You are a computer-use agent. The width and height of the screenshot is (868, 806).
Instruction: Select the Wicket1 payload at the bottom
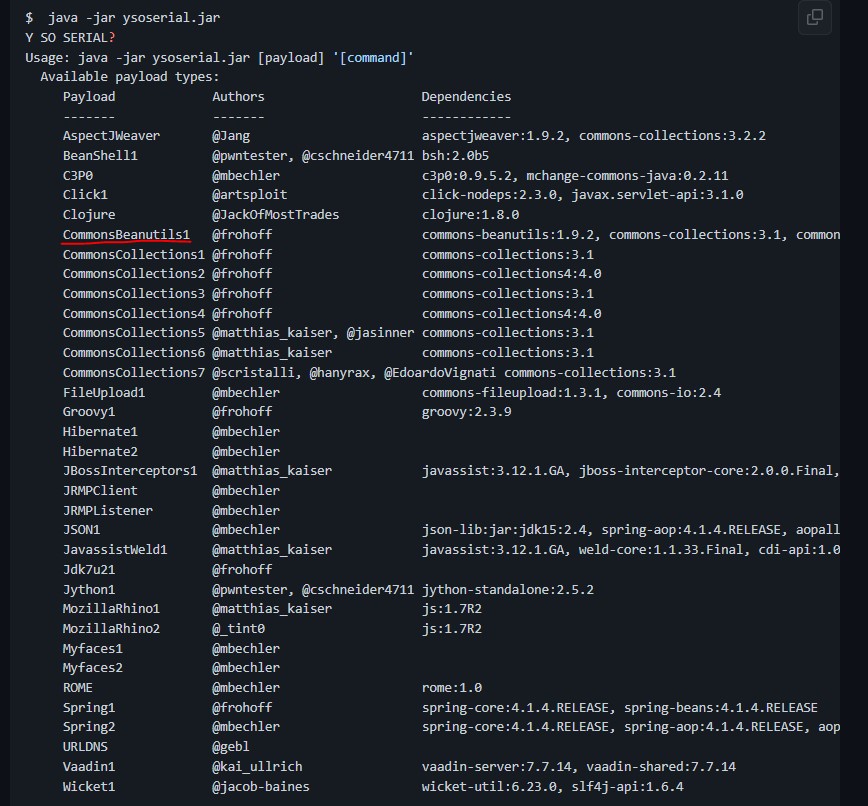(88, 786)
